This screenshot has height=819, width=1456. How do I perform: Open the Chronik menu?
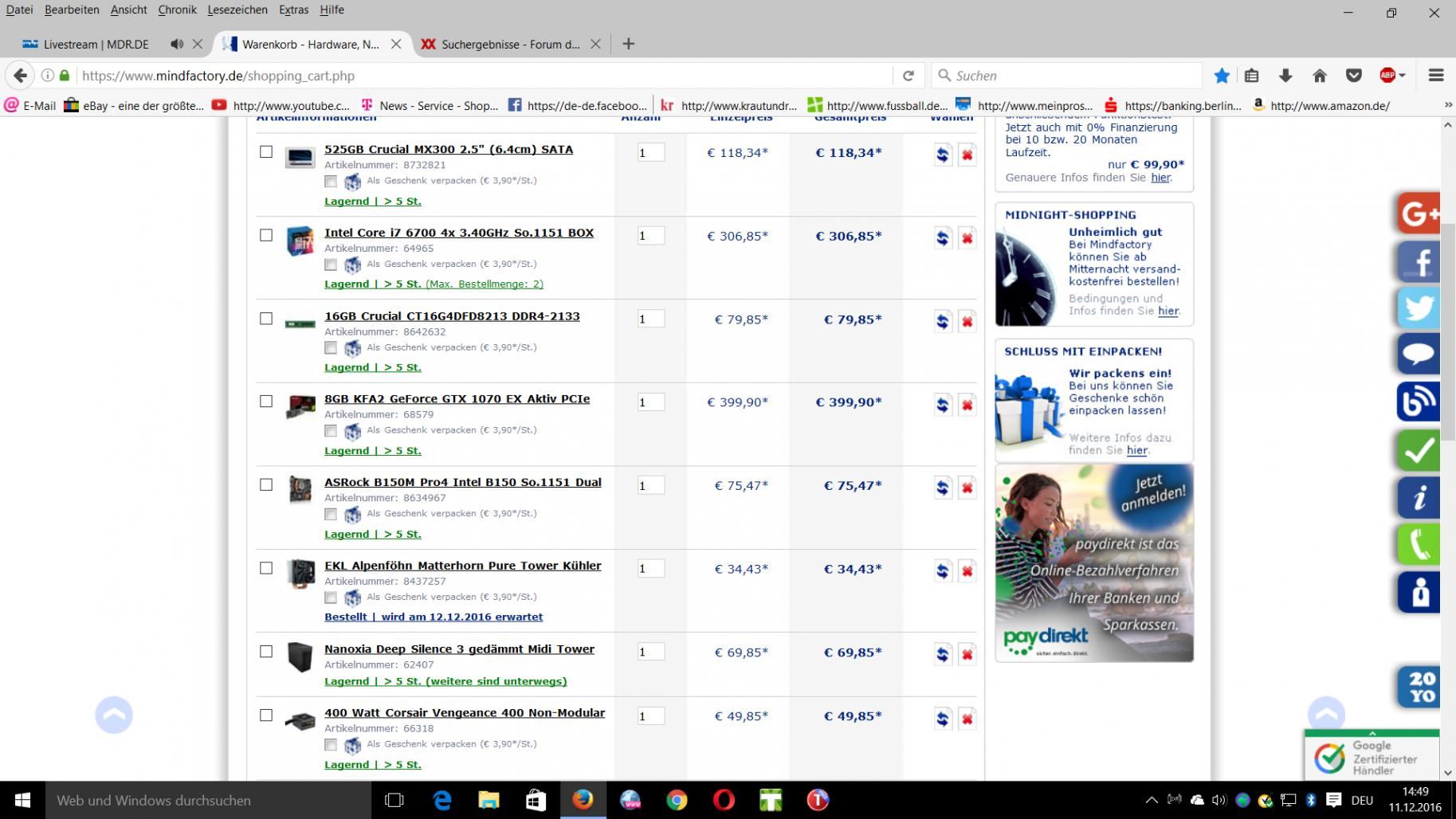[177, 10]
